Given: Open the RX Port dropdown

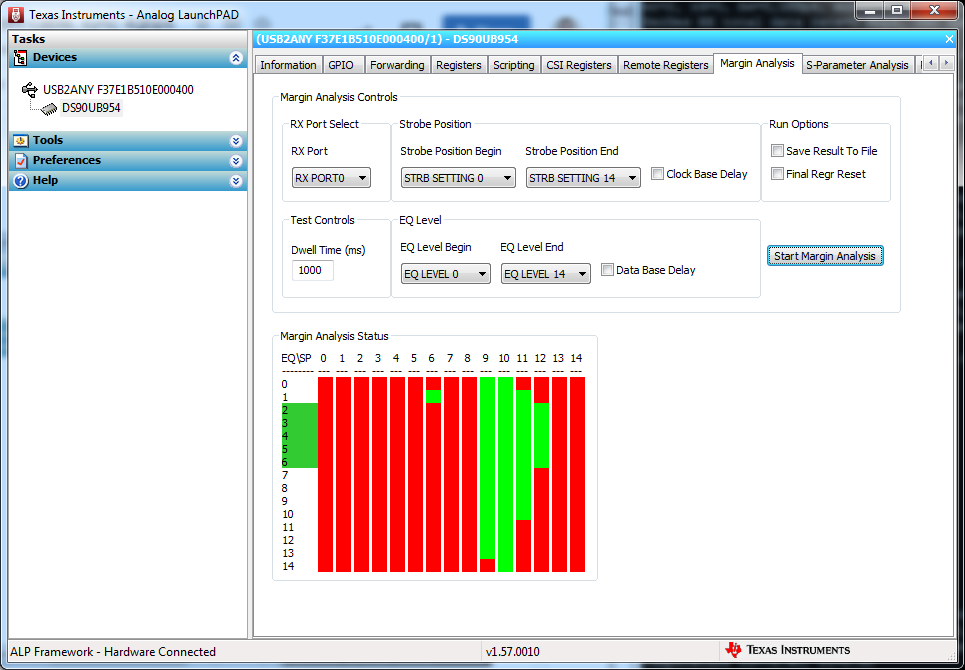Looking at the screenshot, I should pyautogui.click(x=331, y=178).
